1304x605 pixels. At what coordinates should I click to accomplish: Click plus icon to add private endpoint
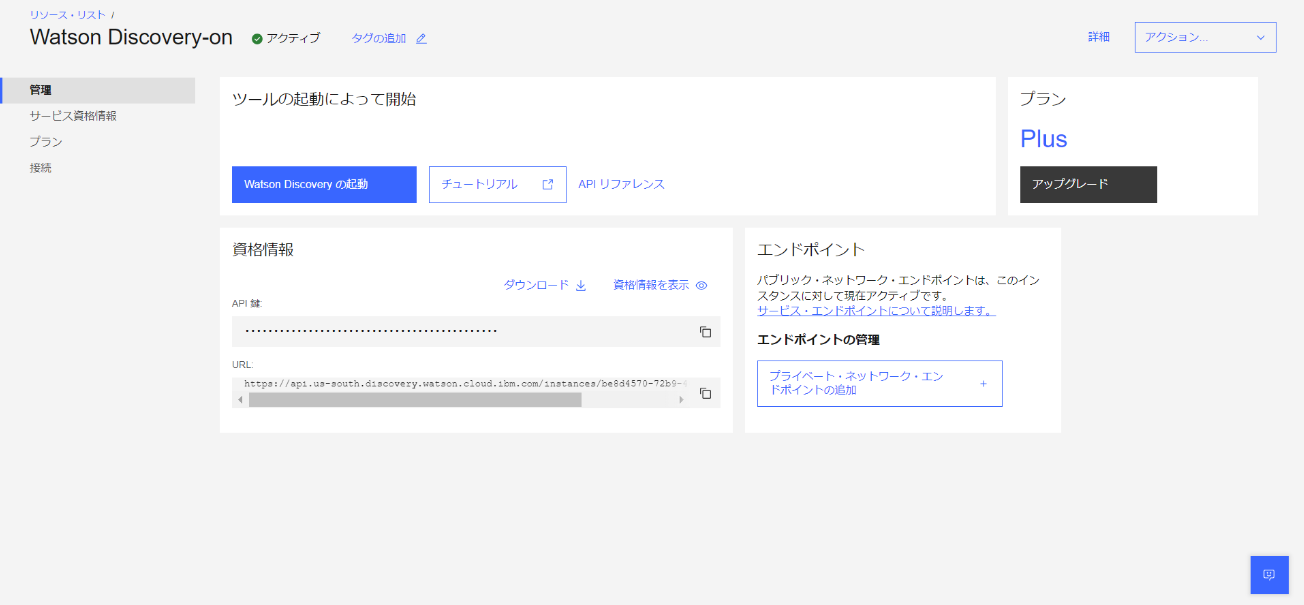983,383
